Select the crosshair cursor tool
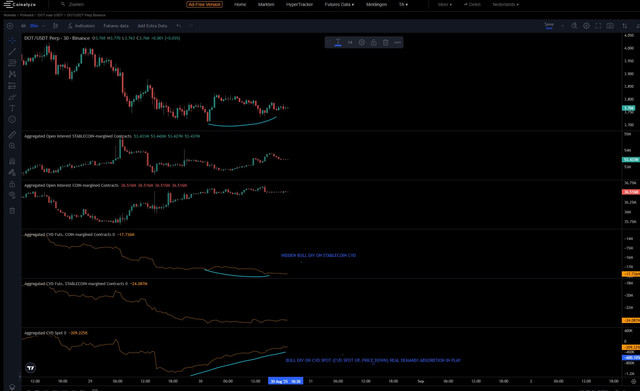The image size is (640, 391). click(x=12, y=40)
